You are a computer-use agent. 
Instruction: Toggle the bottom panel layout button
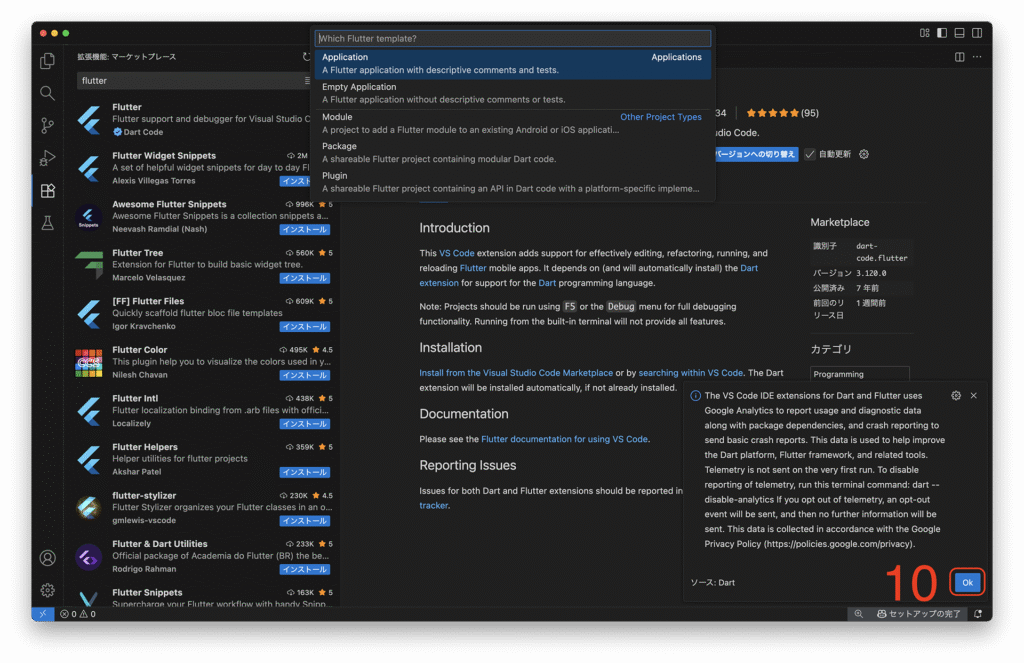click(959, 33)
